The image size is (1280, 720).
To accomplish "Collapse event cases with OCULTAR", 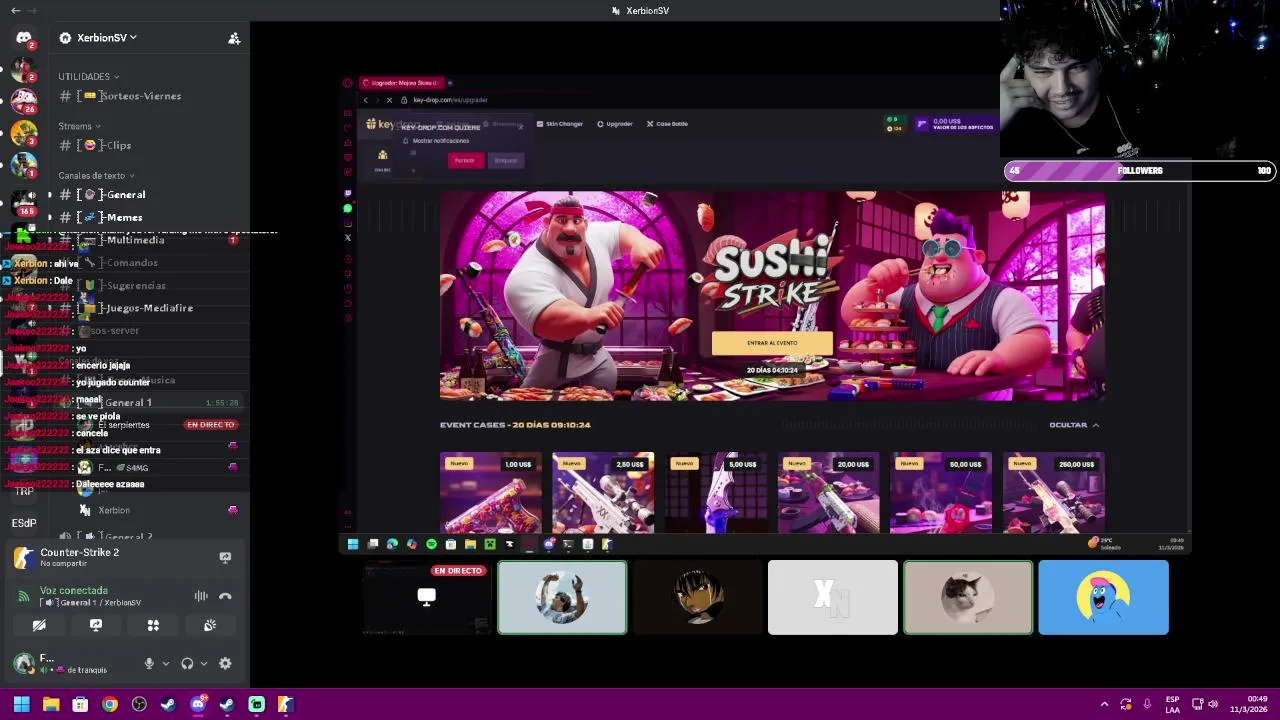I will (1074, 425).
